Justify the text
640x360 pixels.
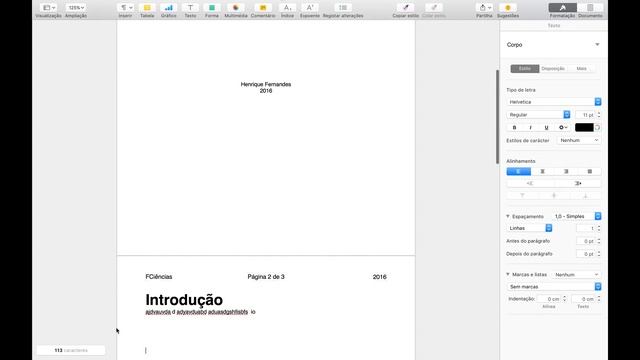point(589,171)
